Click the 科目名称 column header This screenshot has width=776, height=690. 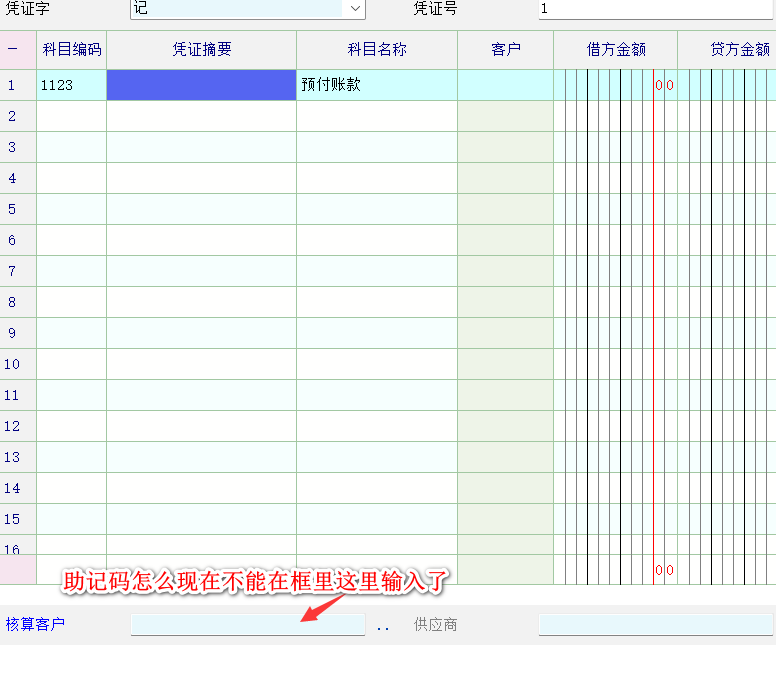click(377, 49)
